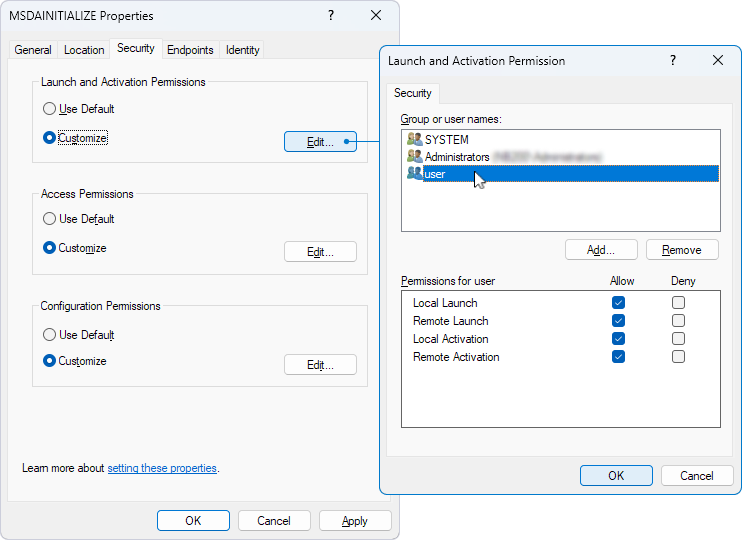The image size is (742, 540).
Task: Click help icon in Launch and Activation Permission
Action: pos(672,60)
